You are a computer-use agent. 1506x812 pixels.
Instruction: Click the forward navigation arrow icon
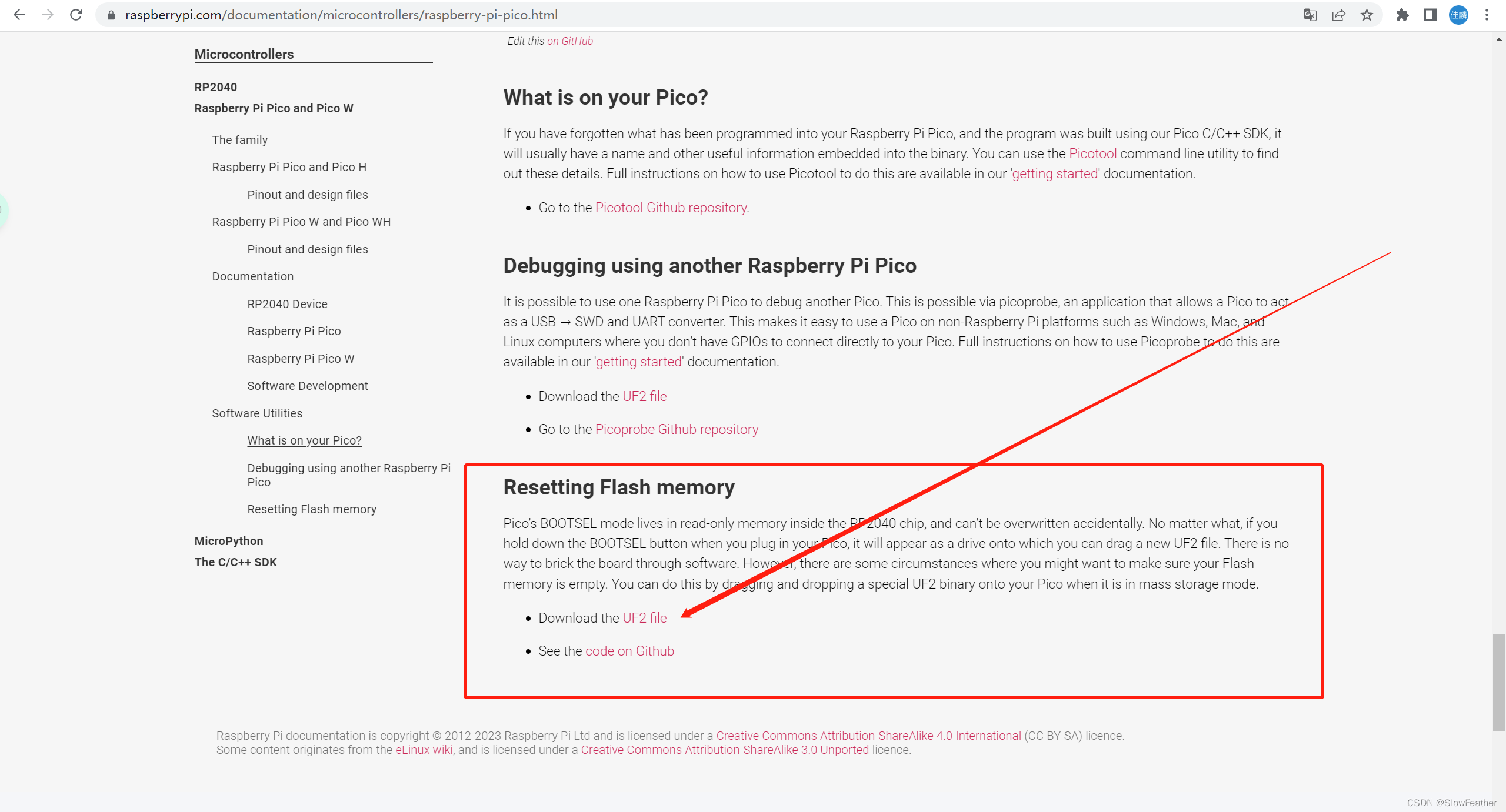pyautogui.click(x=45, y=15)
